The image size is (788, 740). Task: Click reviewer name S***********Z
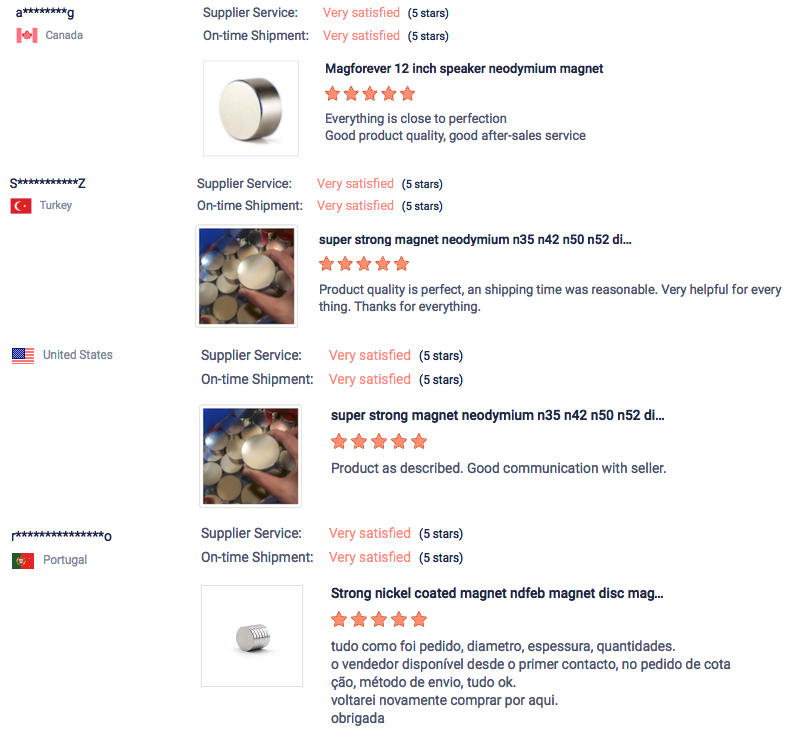click(x=48, y=183)
